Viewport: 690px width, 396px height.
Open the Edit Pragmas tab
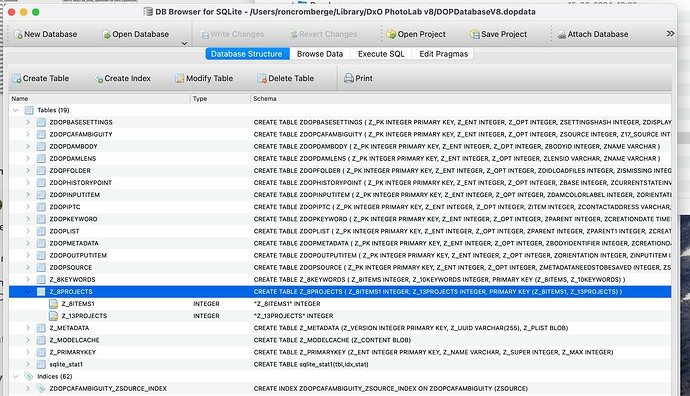tap(443, 54)
